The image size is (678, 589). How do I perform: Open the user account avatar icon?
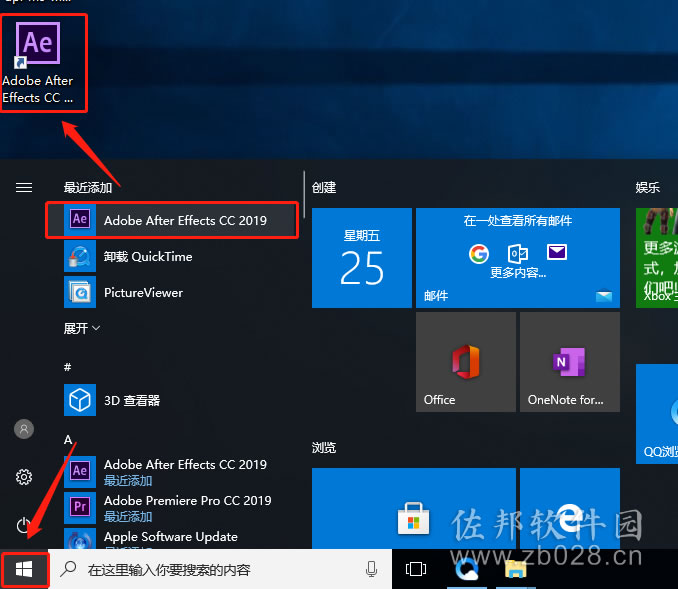click(24, 429)
